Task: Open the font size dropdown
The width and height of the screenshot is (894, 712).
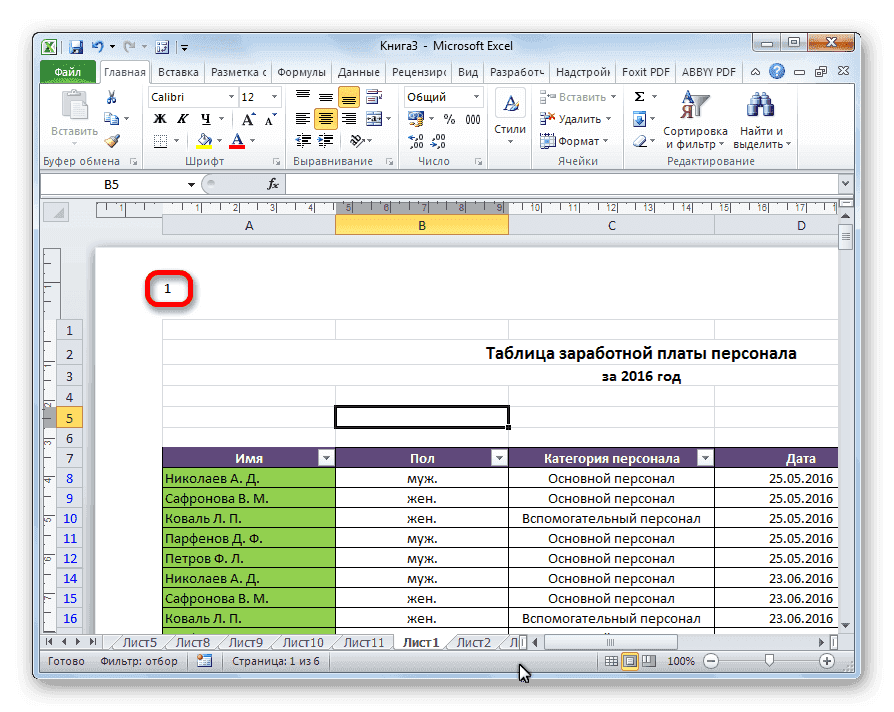Action: tap(272, 97)
